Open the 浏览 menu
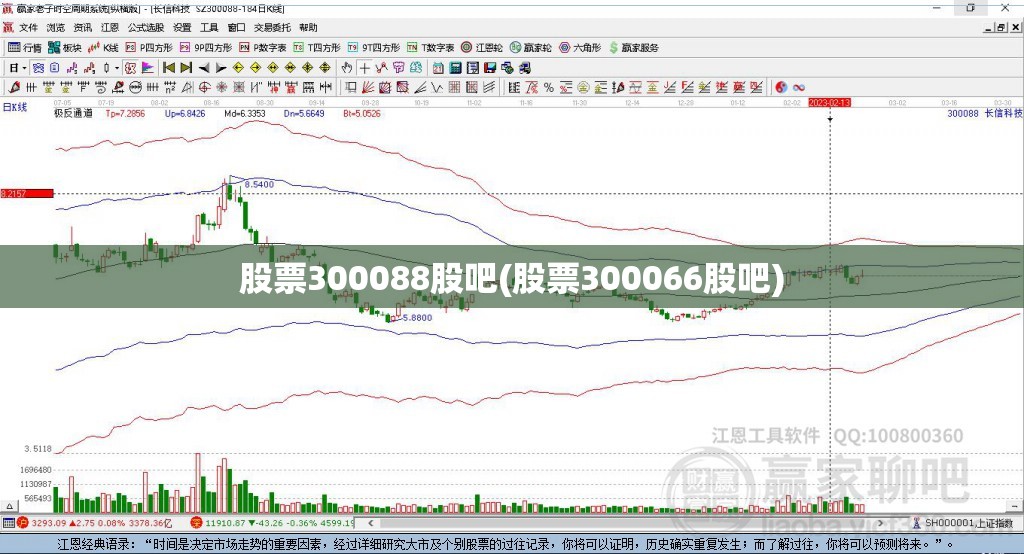Viewport: 1024px width, 554px height. coord(56,27)
